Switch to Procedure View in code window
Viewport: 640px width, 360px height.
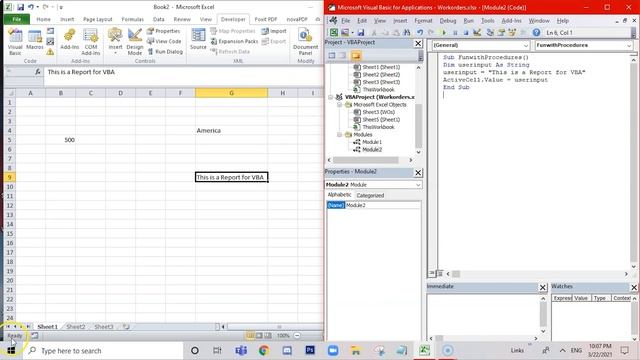click(432, 273)
